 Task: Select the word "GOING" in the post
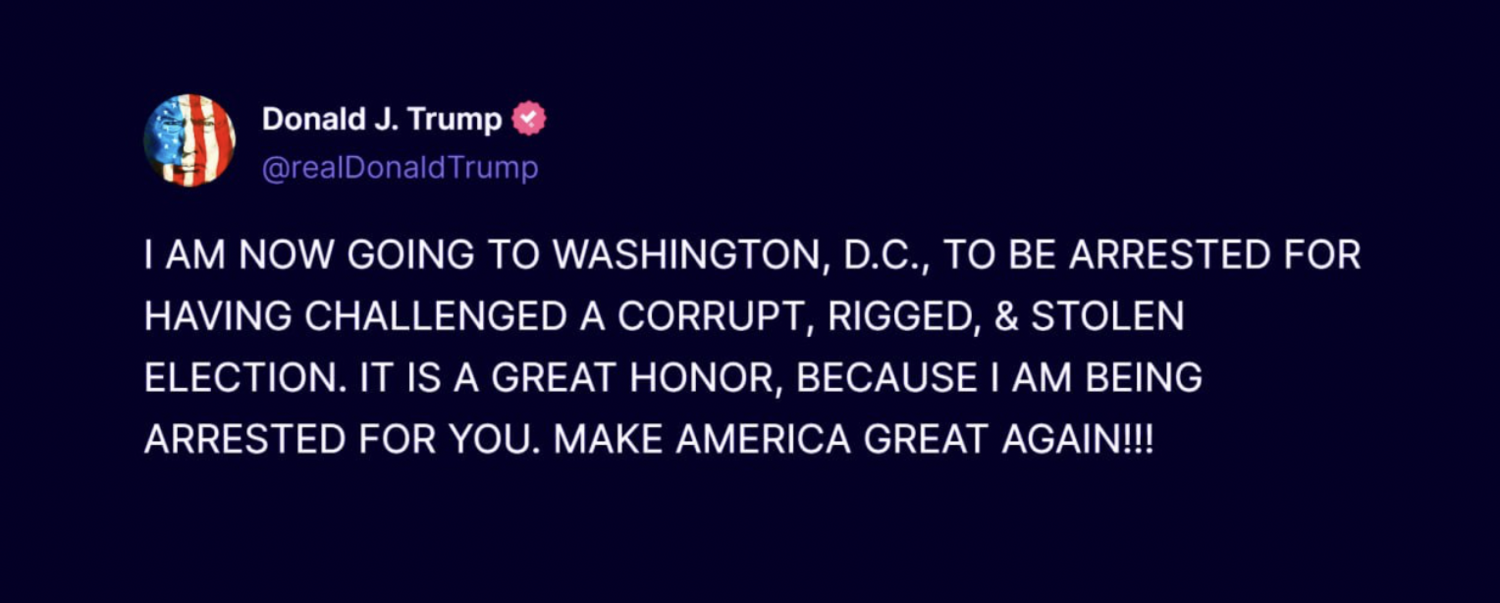390,256
